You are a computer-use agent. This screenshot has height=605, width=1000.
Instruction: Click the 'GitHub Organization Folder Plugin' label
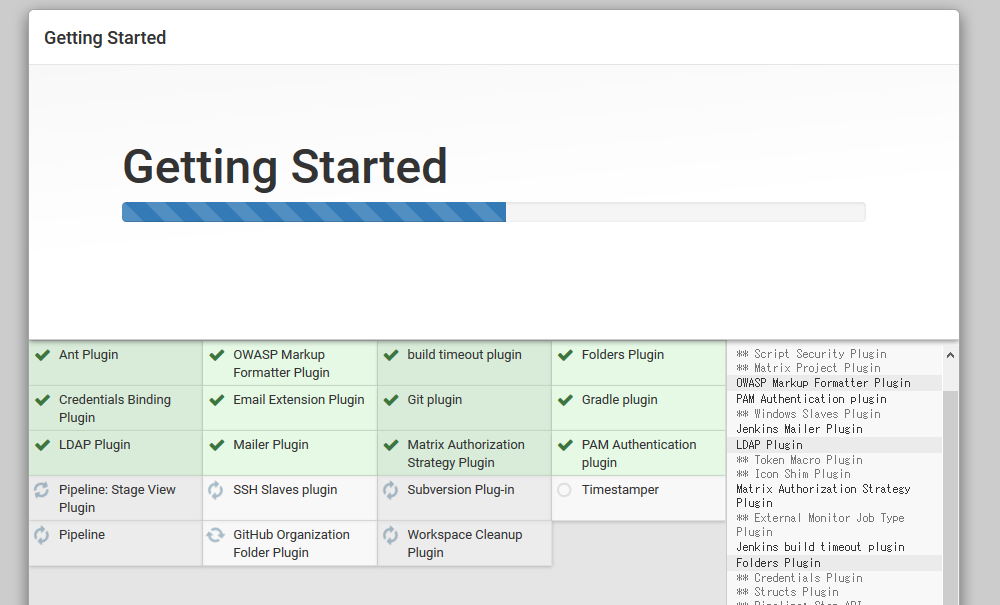point(291,544)
